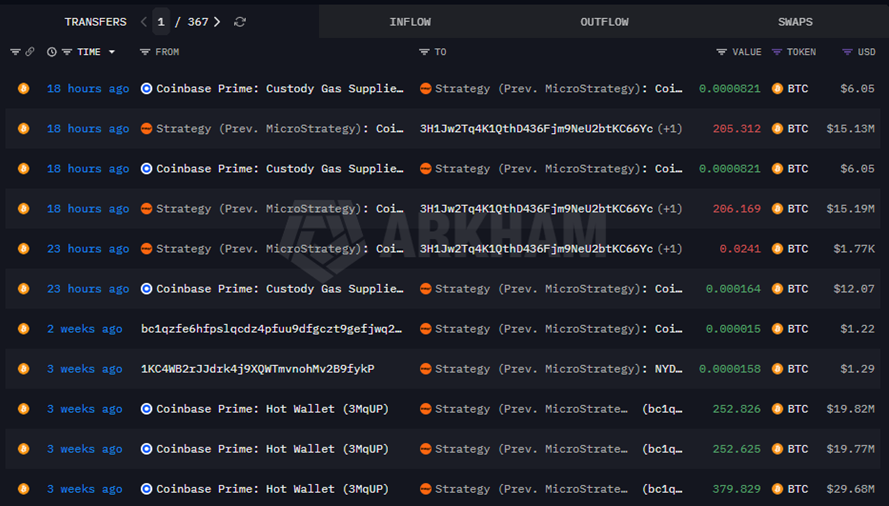
Task: Open the Bitcoin transaction icon for $1.29 row
Action: coord(24,369)
